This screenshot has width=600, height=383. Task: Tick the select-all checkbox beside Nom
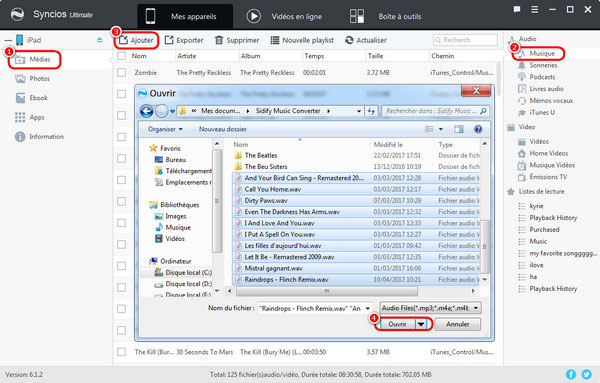(x=122, y=56)
